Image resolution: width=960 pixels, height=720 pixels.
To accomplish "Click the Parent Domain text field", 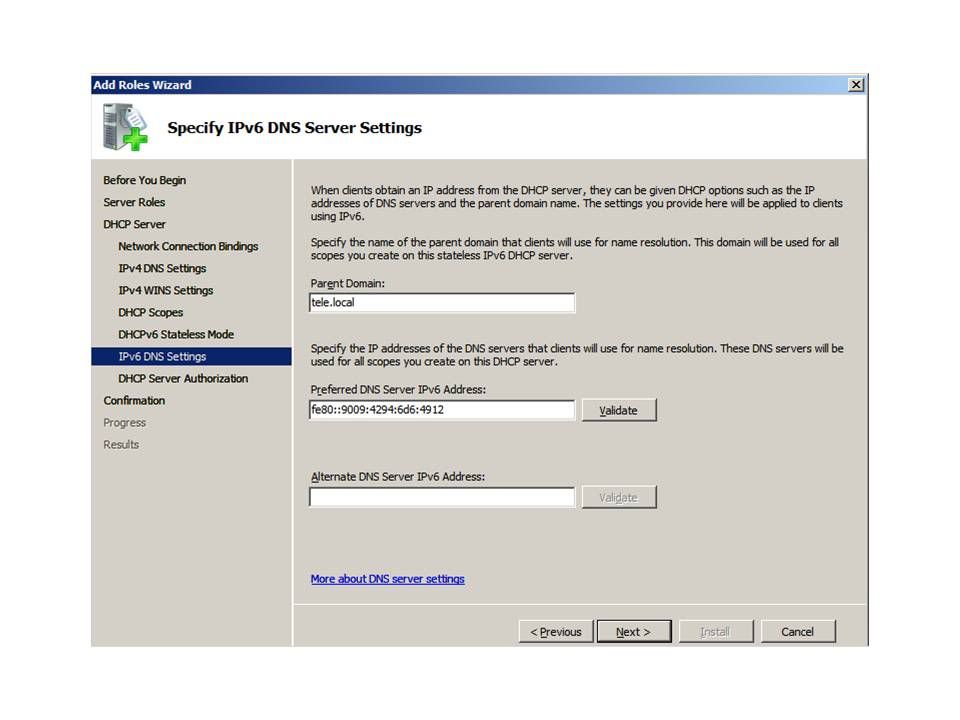I will (442, 303).
